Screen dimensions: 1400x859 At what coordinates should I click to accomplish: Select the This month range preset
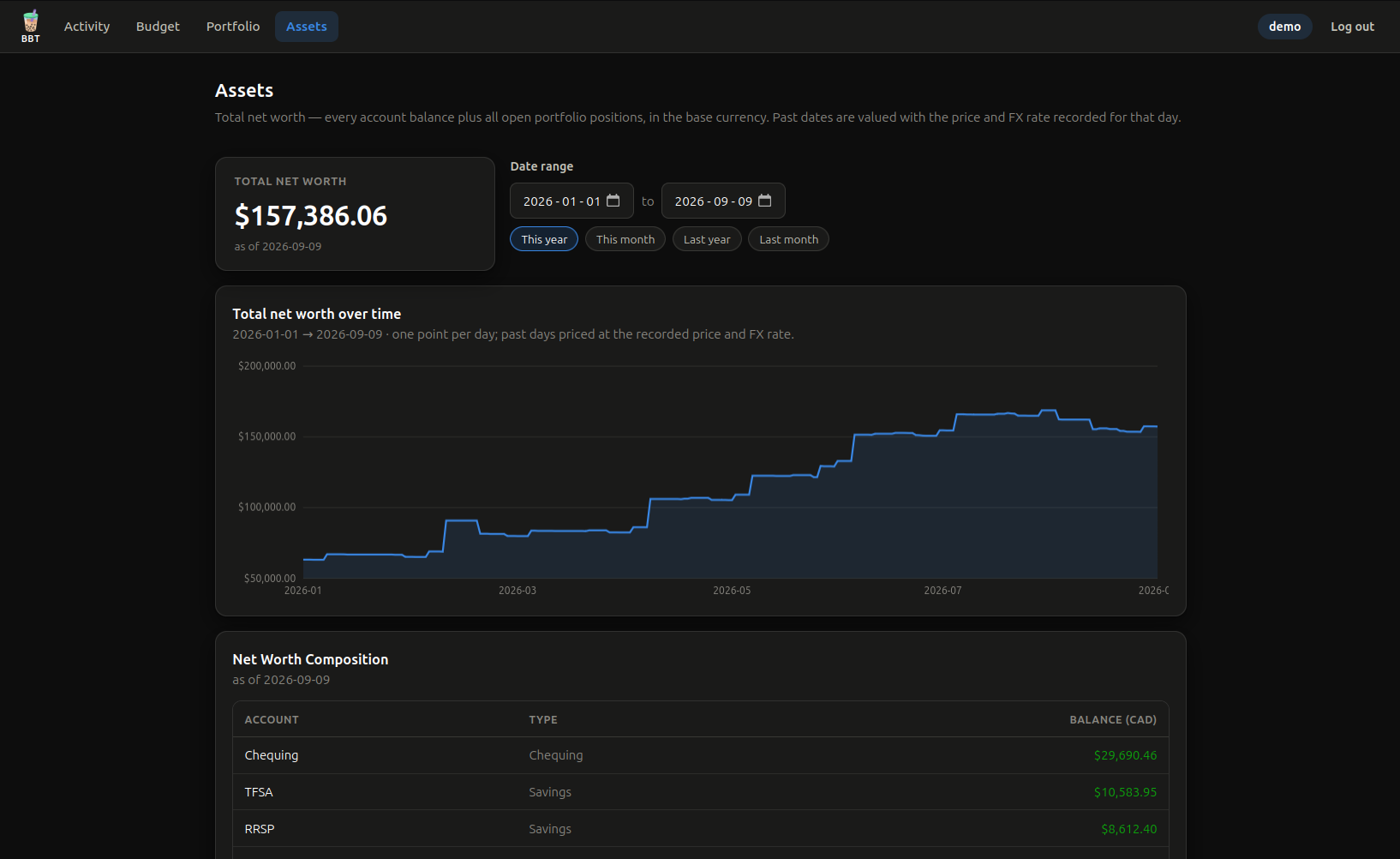click(x=625, y=239)
